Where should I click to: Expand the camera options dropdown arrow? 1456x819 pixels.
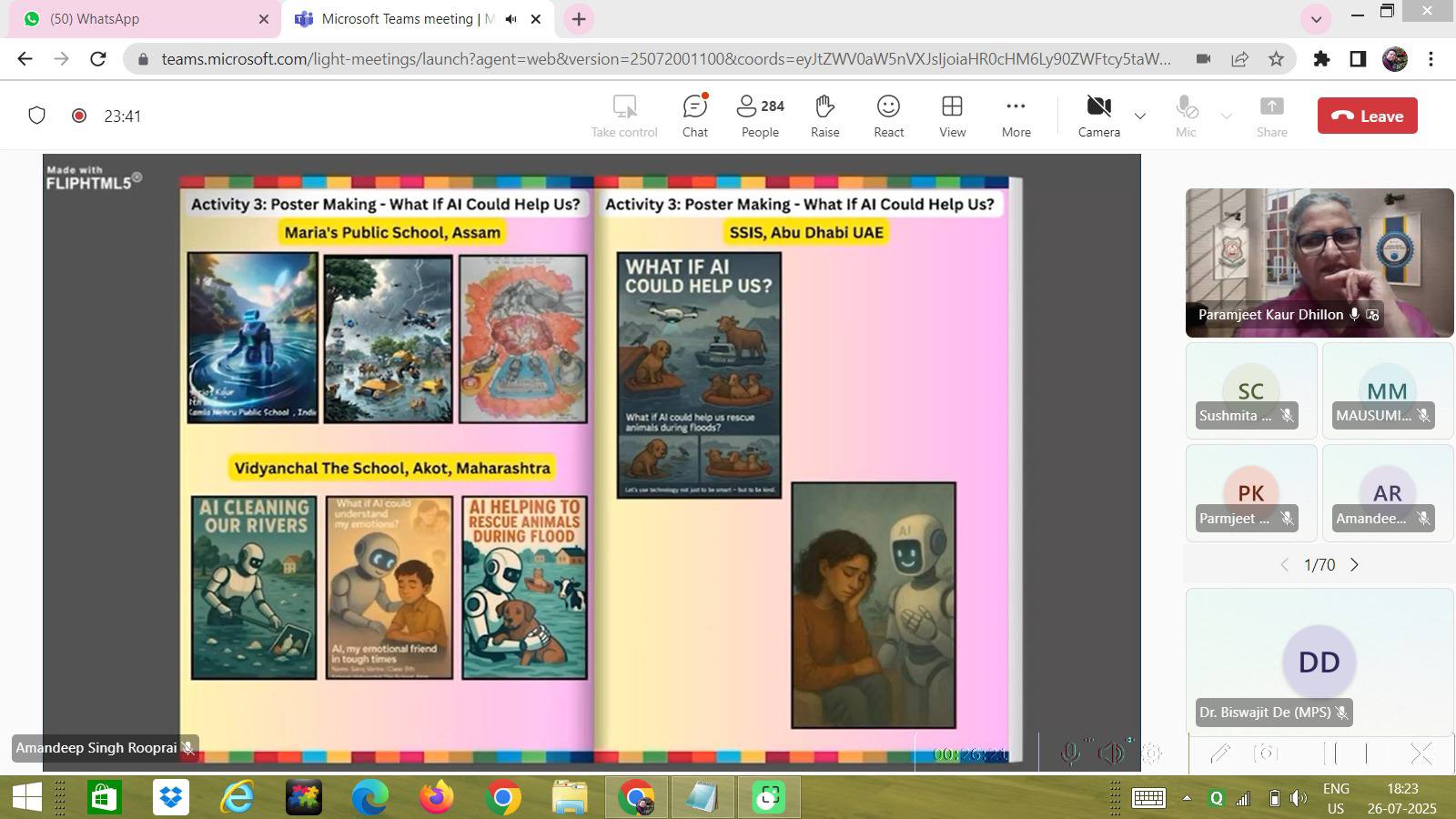point(1139,116)
